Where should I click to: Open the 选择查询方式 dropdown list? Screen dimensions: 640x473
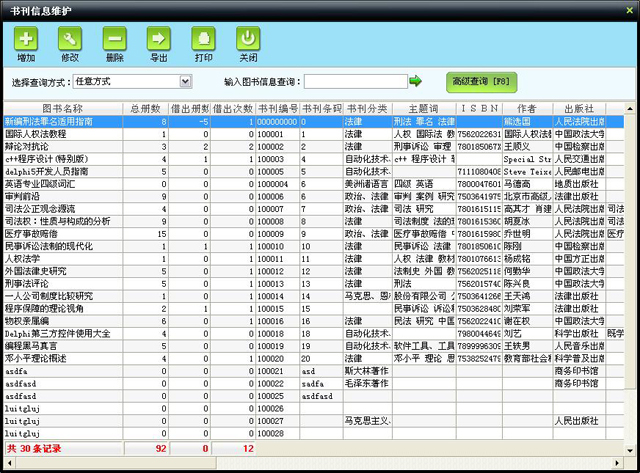[x=185, y=80]
